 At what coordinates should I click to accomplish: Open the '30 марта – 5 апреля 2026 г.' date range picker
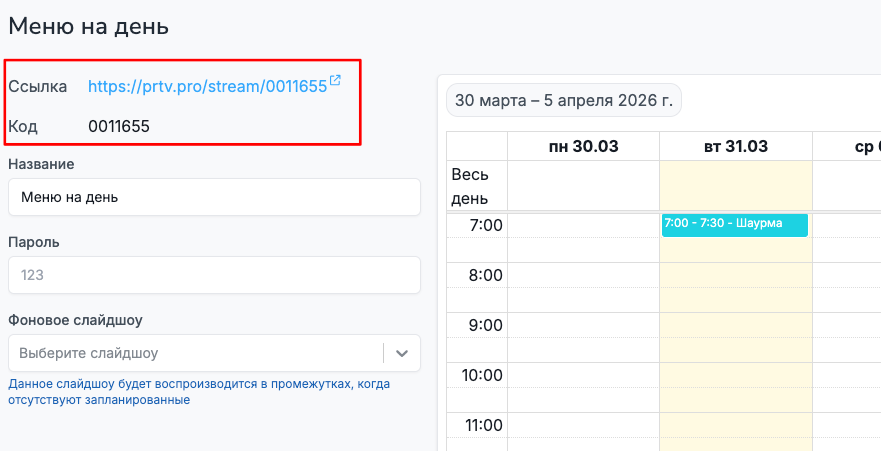[x=563, y=100]
